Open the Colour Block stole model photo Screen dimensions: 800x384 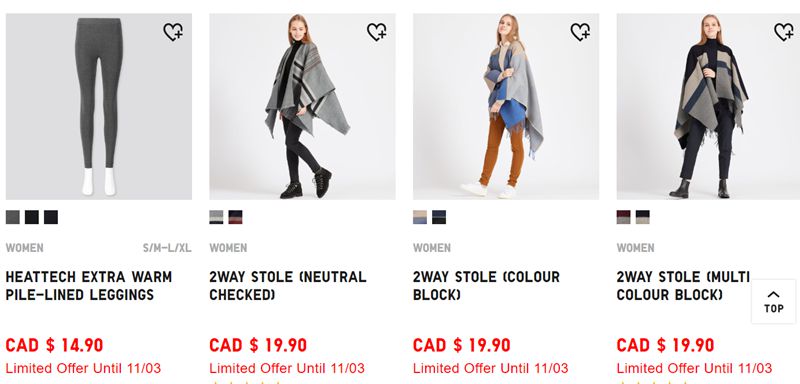click(x=506, y=107)
